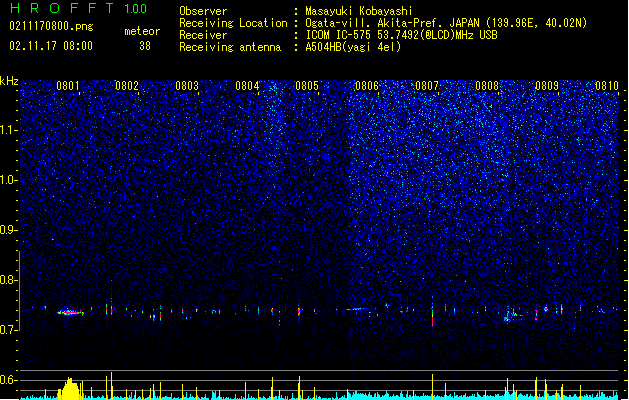629x400 pixels.
Task: Click the HROFFT 1.0.0 title text
Action: tap(79, 8)
